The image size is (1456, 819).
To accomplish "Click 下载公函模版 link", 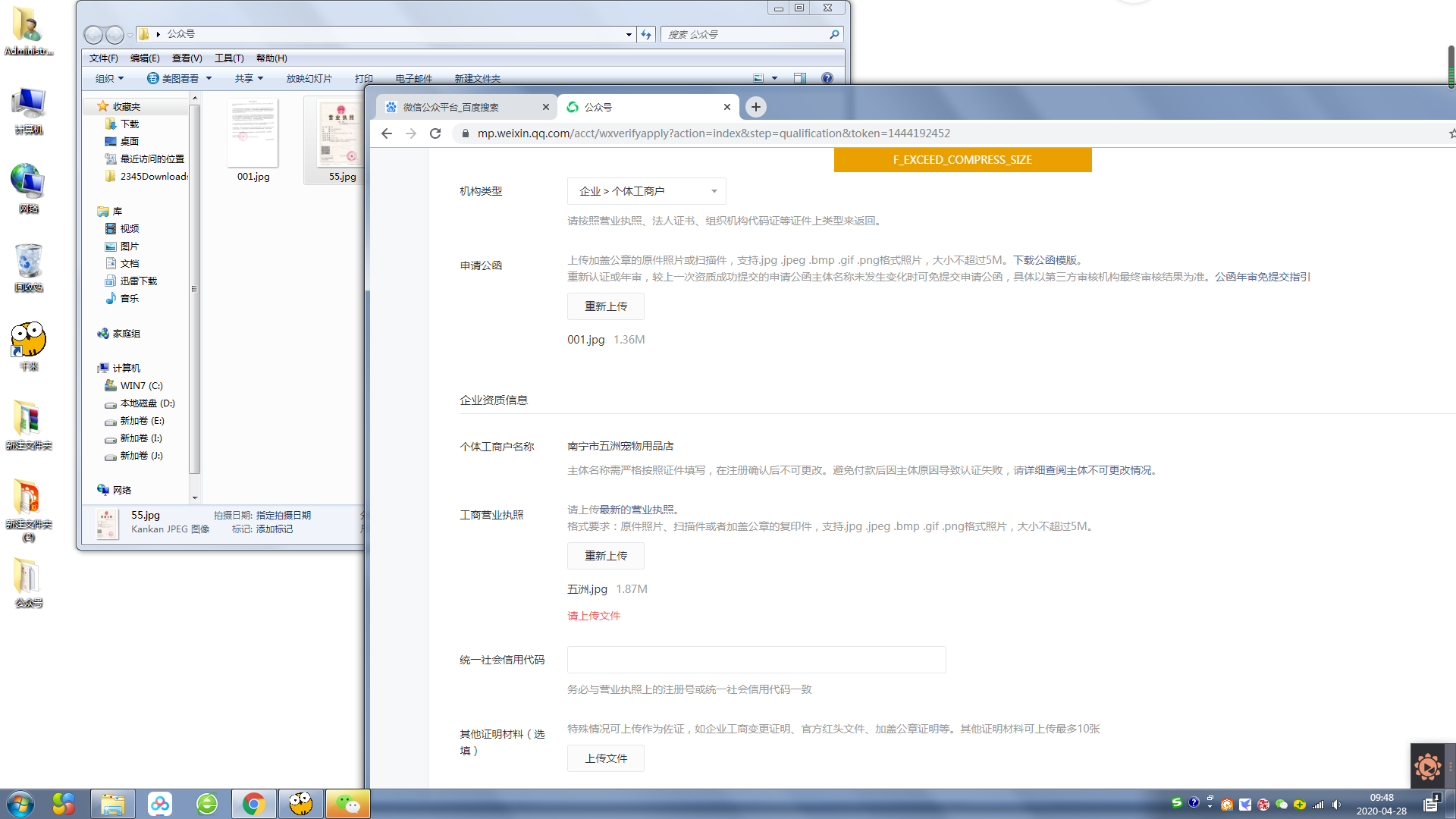I will 1045,260.
